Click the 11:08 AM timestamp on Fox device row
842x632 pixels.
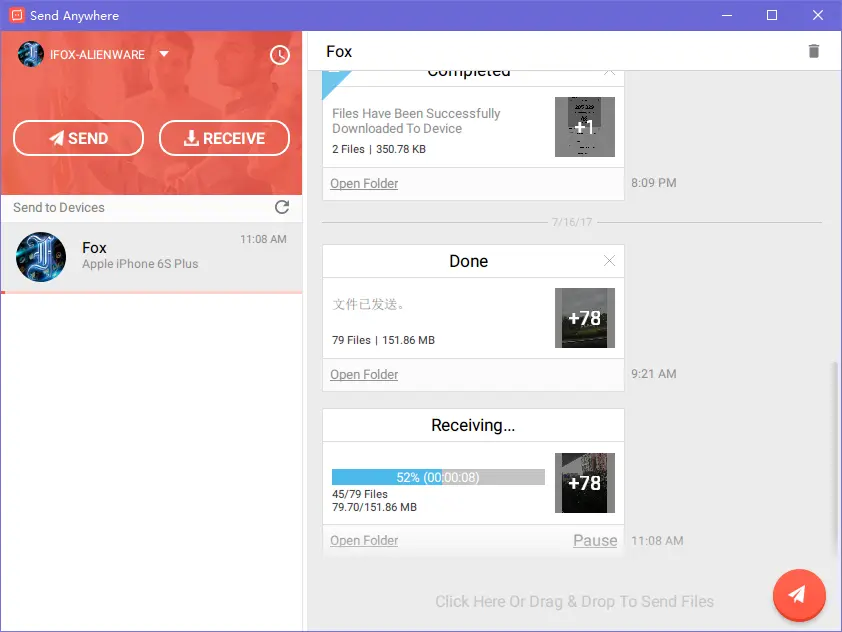coord(263,239)
